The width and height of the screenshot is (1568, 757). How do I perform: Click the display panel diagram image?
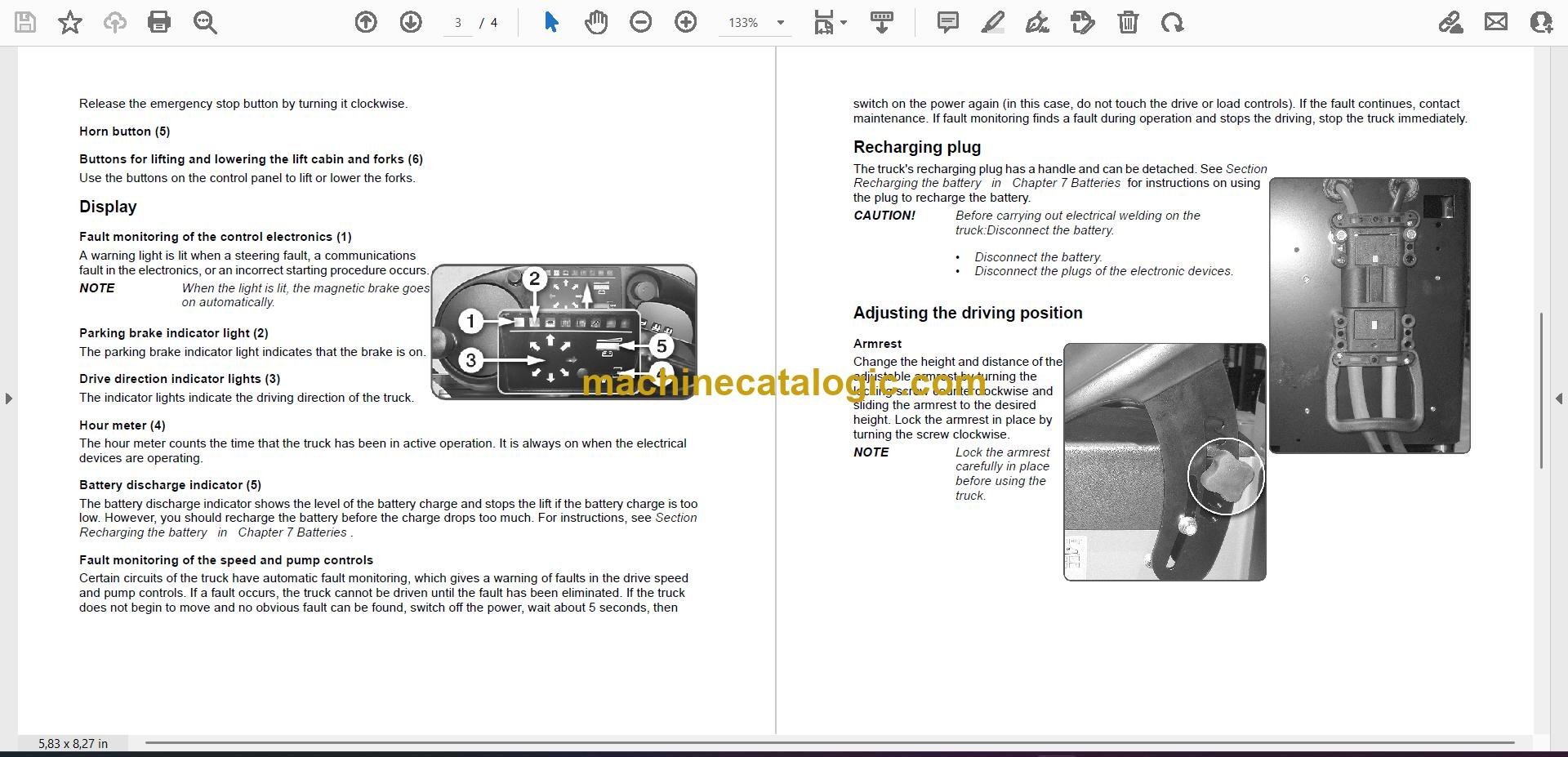(563, 332)
